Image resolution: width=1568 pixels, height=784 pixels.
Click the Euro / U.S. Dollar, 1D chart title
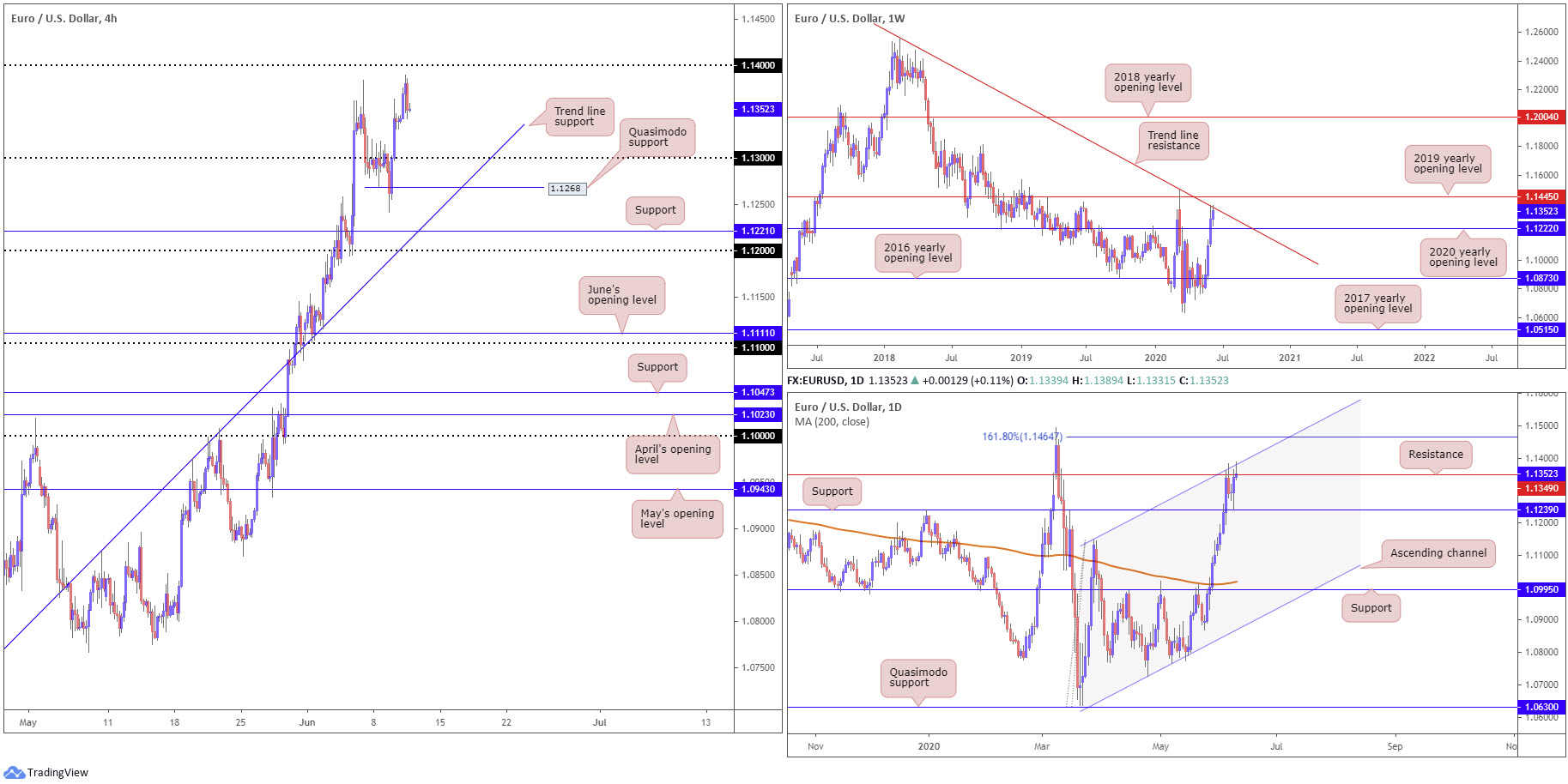click(848, 407)
